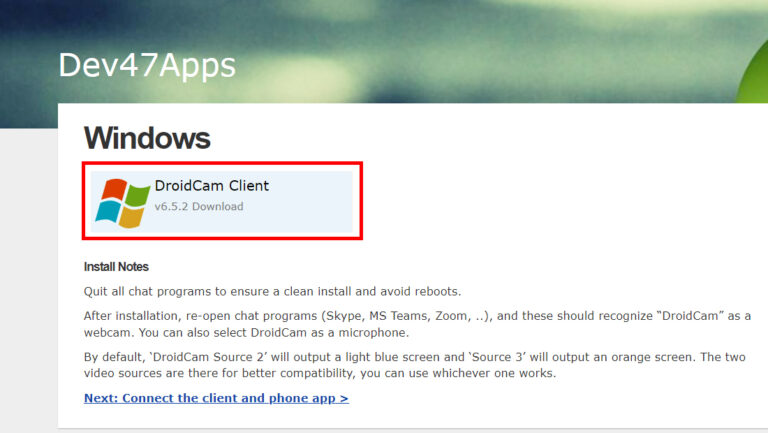Viewport: 768px width, 433px height.
Task: Click the "DroidCam Client" download title
Action: (x=211, y=186)
